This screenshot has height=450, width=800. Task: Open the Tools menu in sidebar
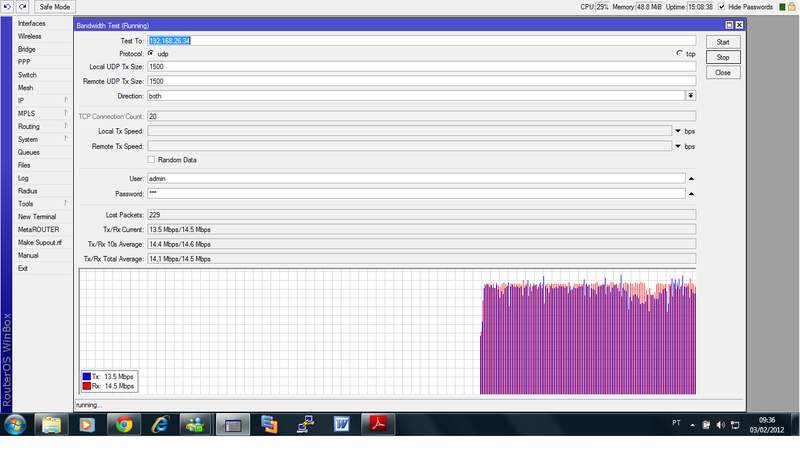[26, 204]
